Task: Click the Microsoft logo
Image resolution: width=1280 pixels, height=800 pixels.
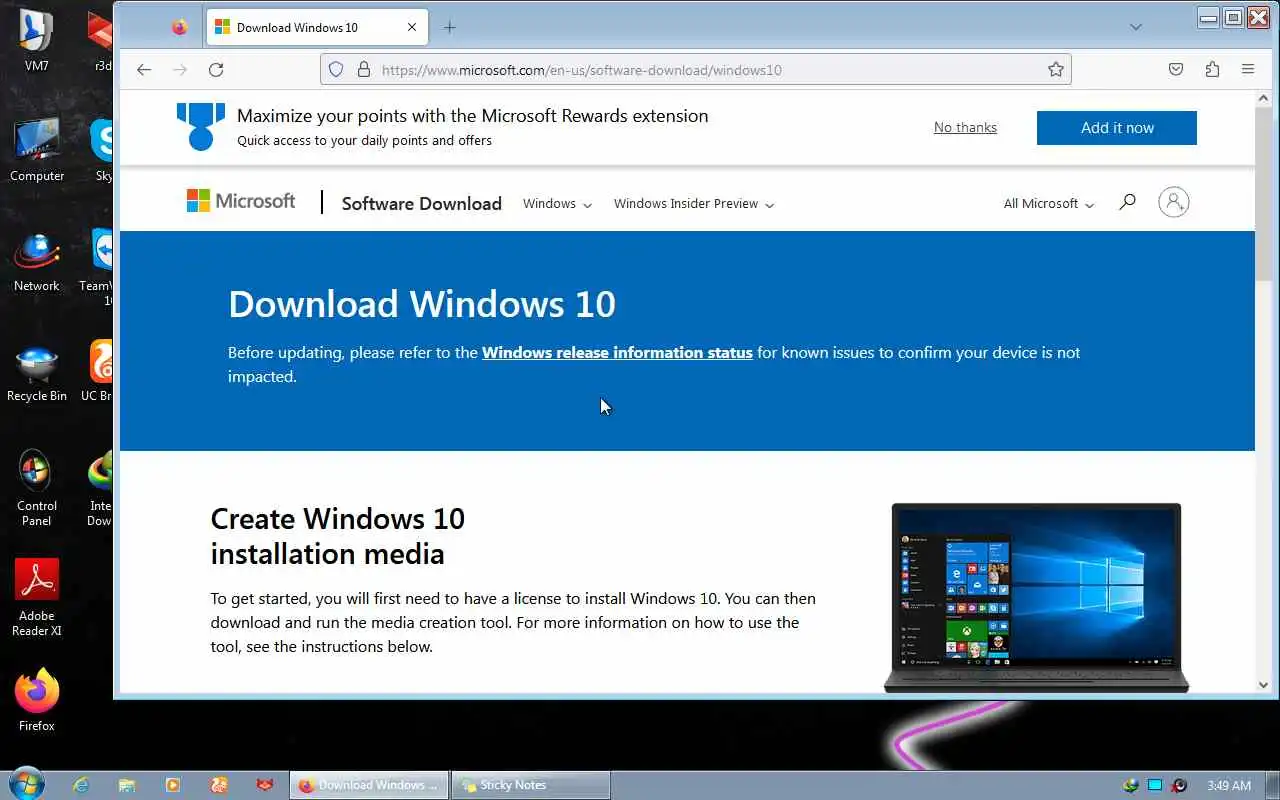Action: (241, 201)
